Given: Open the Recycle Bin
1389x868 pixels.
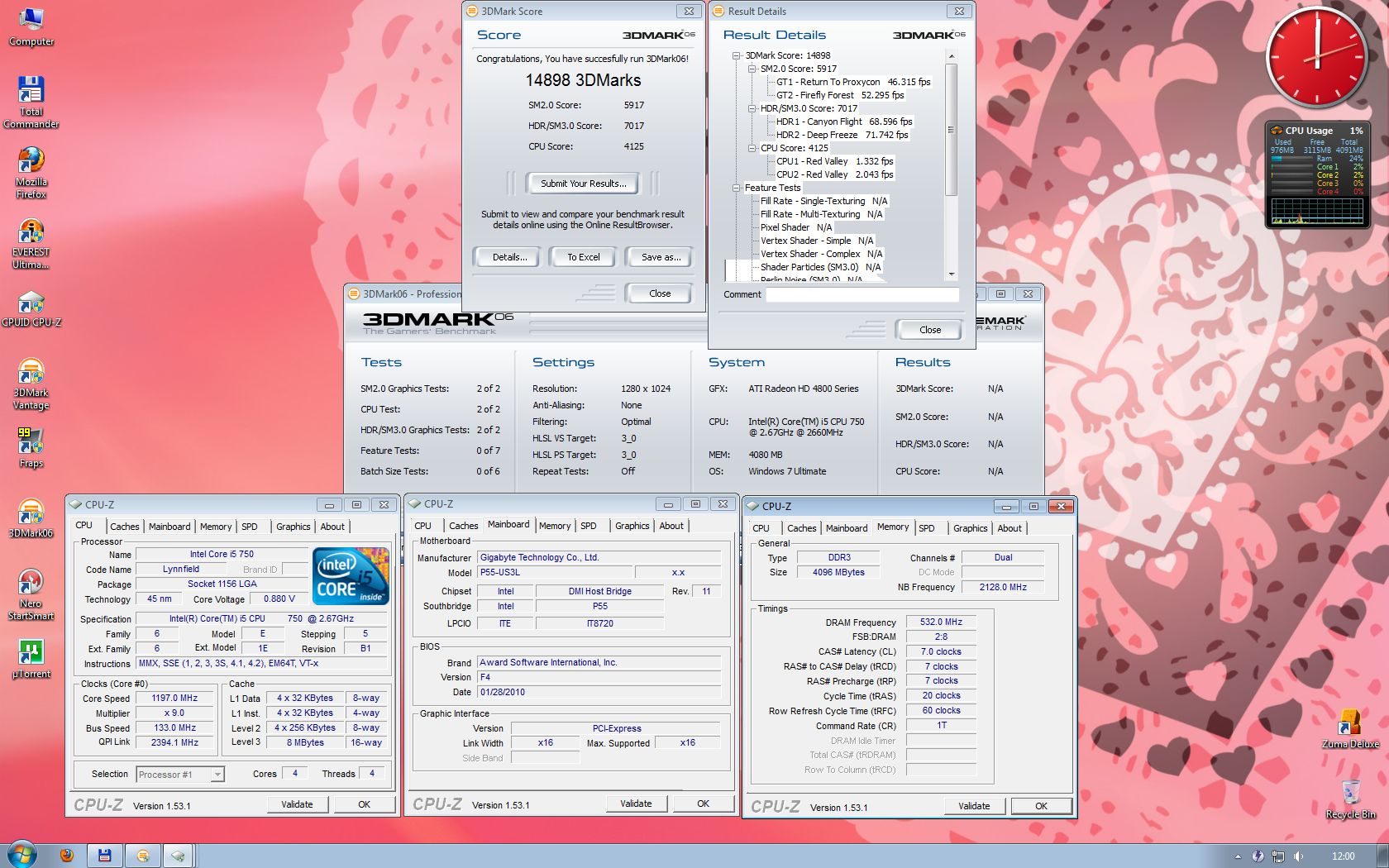Looking at the screenshot, I should (x=1350, y=799).
